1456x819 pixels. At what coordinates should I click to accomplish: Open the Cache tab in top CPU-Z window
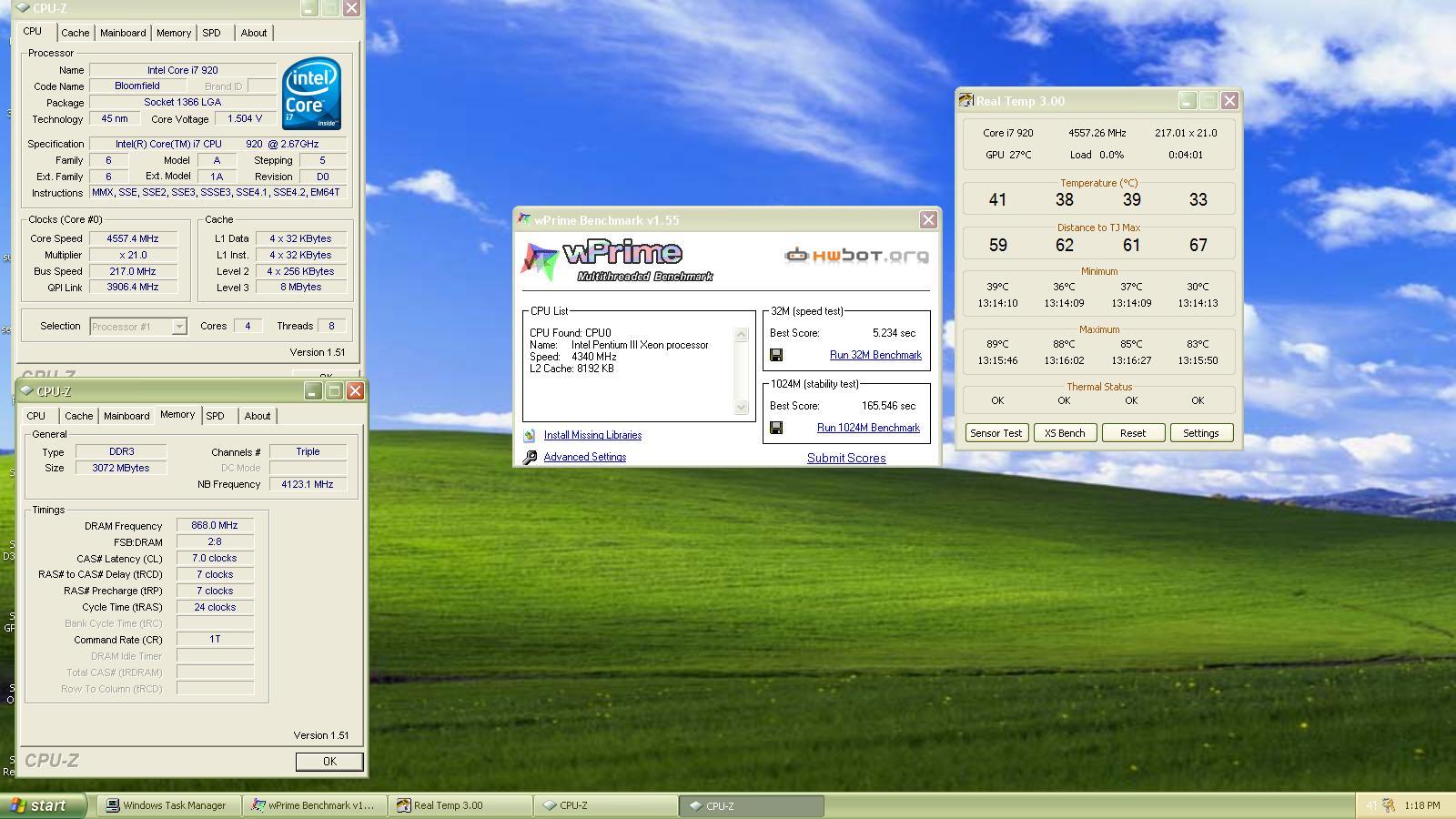[x=75, y=33]
